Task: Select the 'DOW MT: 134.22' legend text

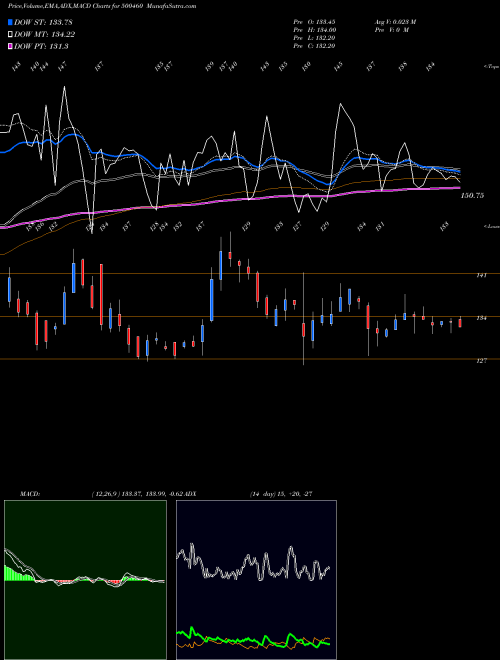Action: click(x=45, y=35)
